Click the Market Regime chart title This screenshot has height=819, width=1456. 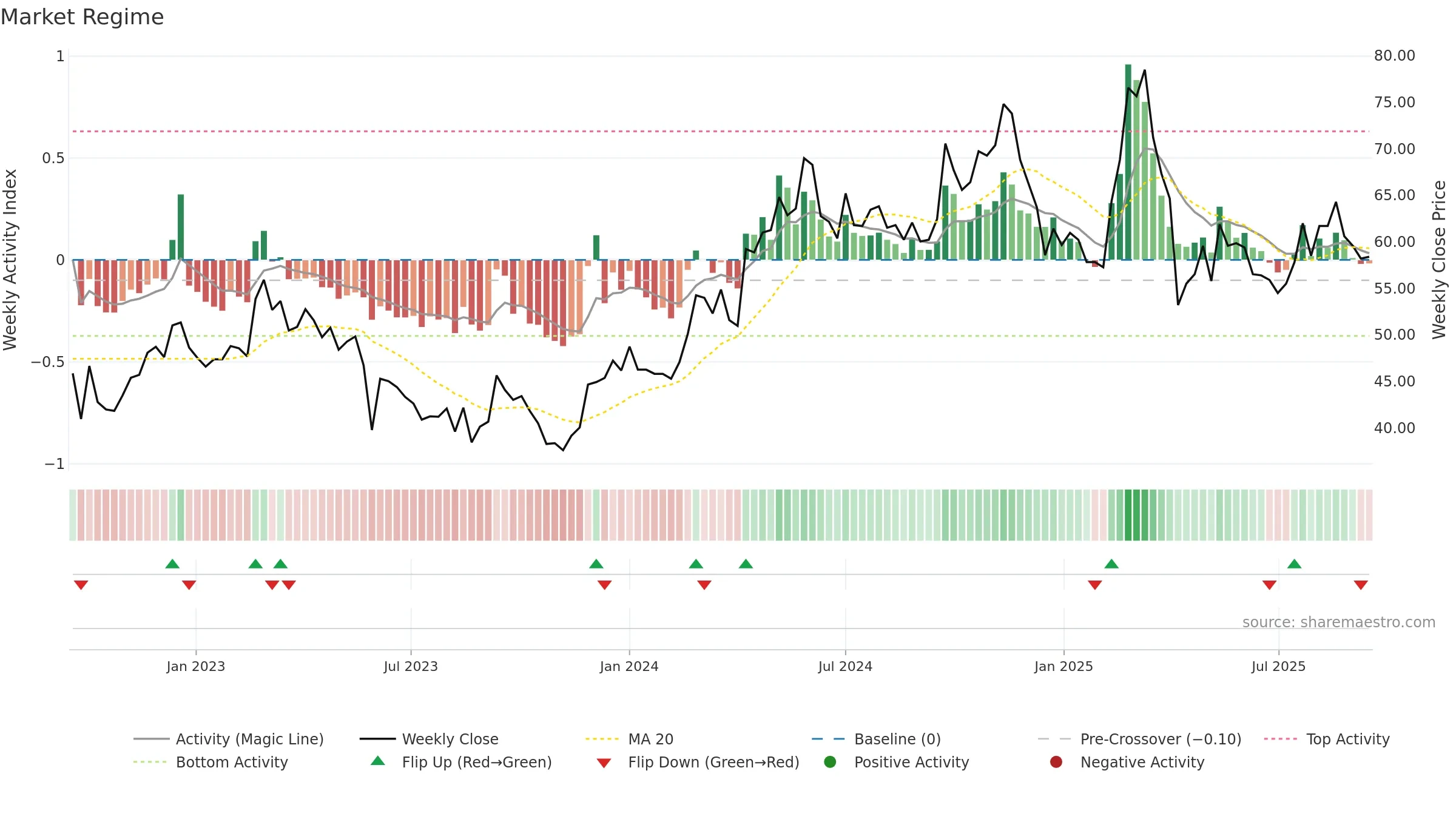pyautogui.click(x=82, y=17)
